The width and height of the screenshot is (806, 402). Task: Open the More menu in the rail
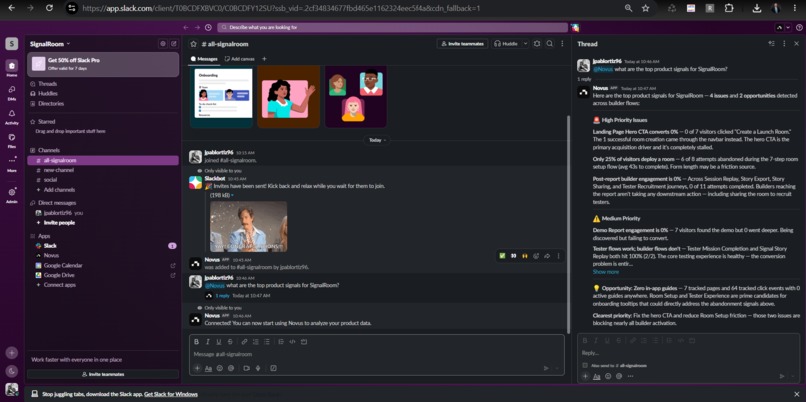point(11,163)
